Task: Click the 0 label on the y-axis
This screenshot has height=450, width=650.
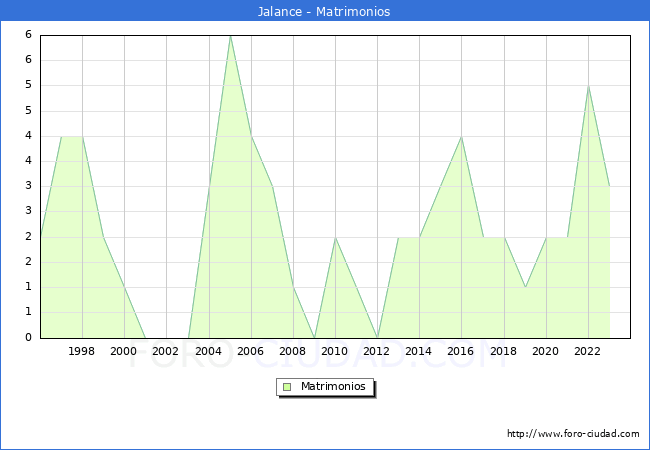Action: coord(30,338)
